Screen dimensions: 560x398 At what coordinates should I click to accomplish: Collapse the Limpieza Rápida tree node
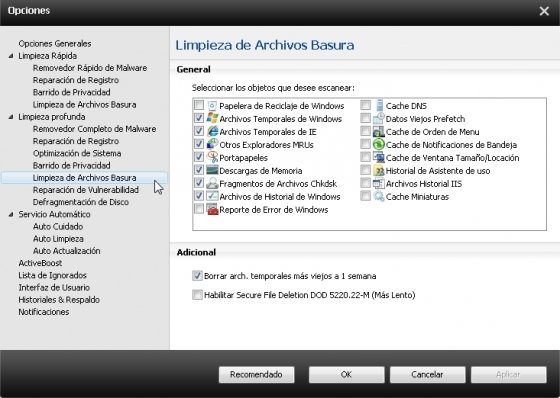click(11, 56)
